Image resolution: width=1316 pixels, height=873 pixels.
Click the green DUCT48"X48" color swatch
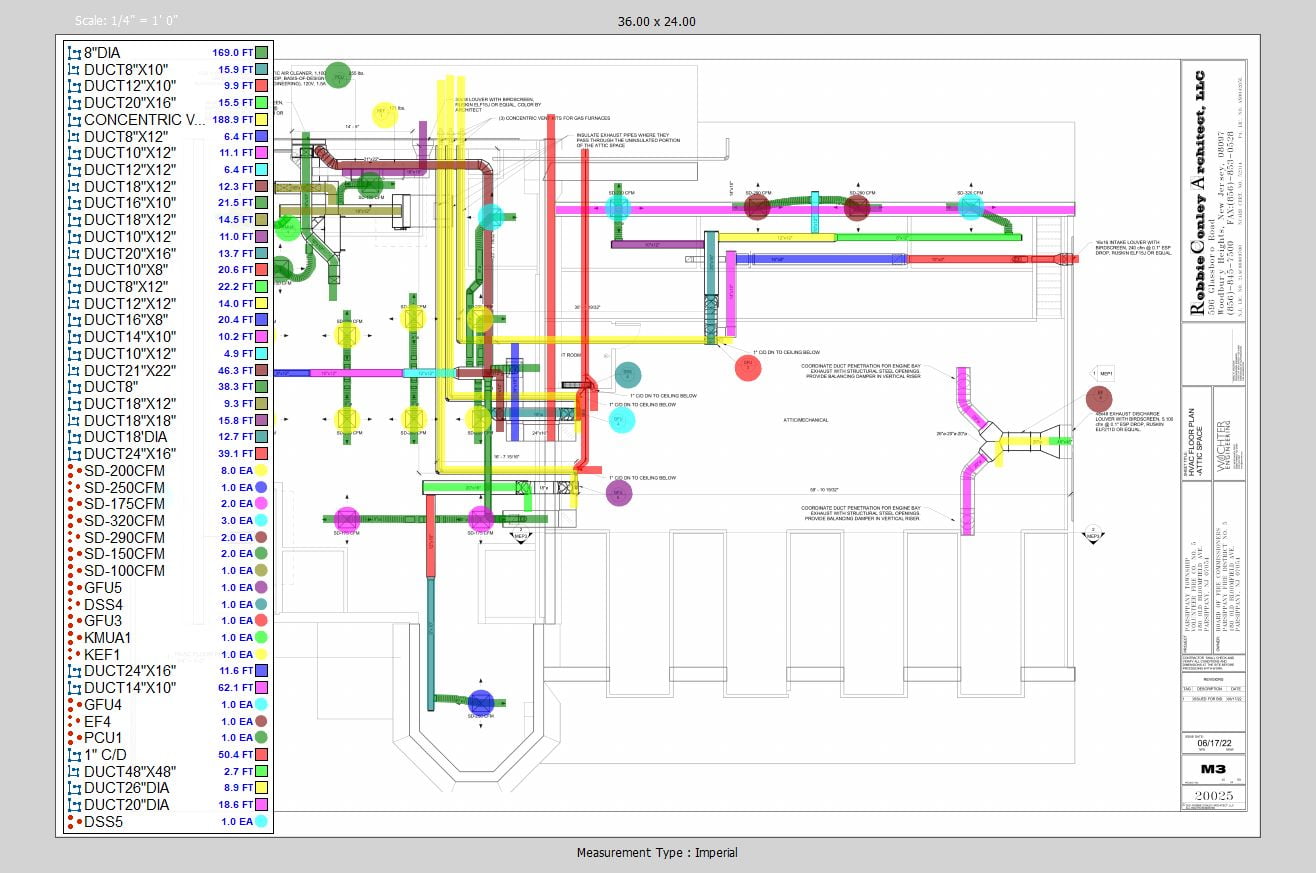pyautogui.click(x=261, y=771)
